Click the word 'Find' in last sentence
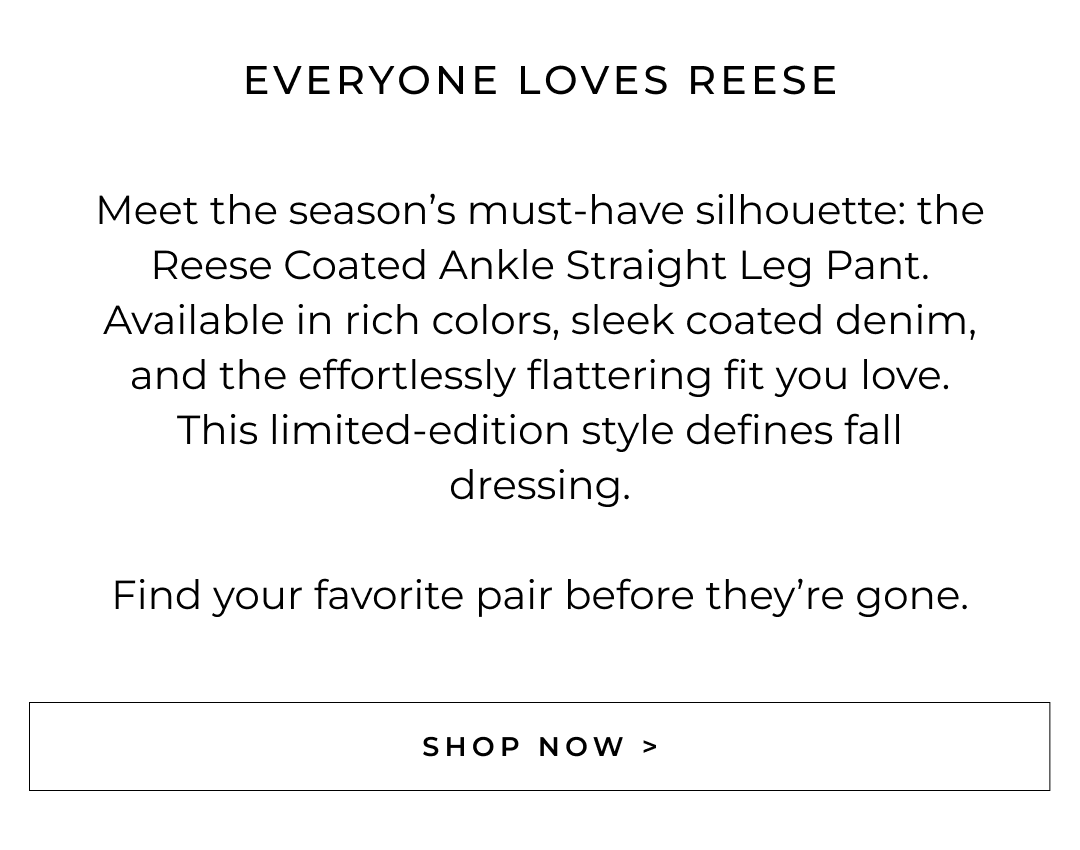Image resolution: width=1080 pixels, height=850 pixels. pos(155,596)
